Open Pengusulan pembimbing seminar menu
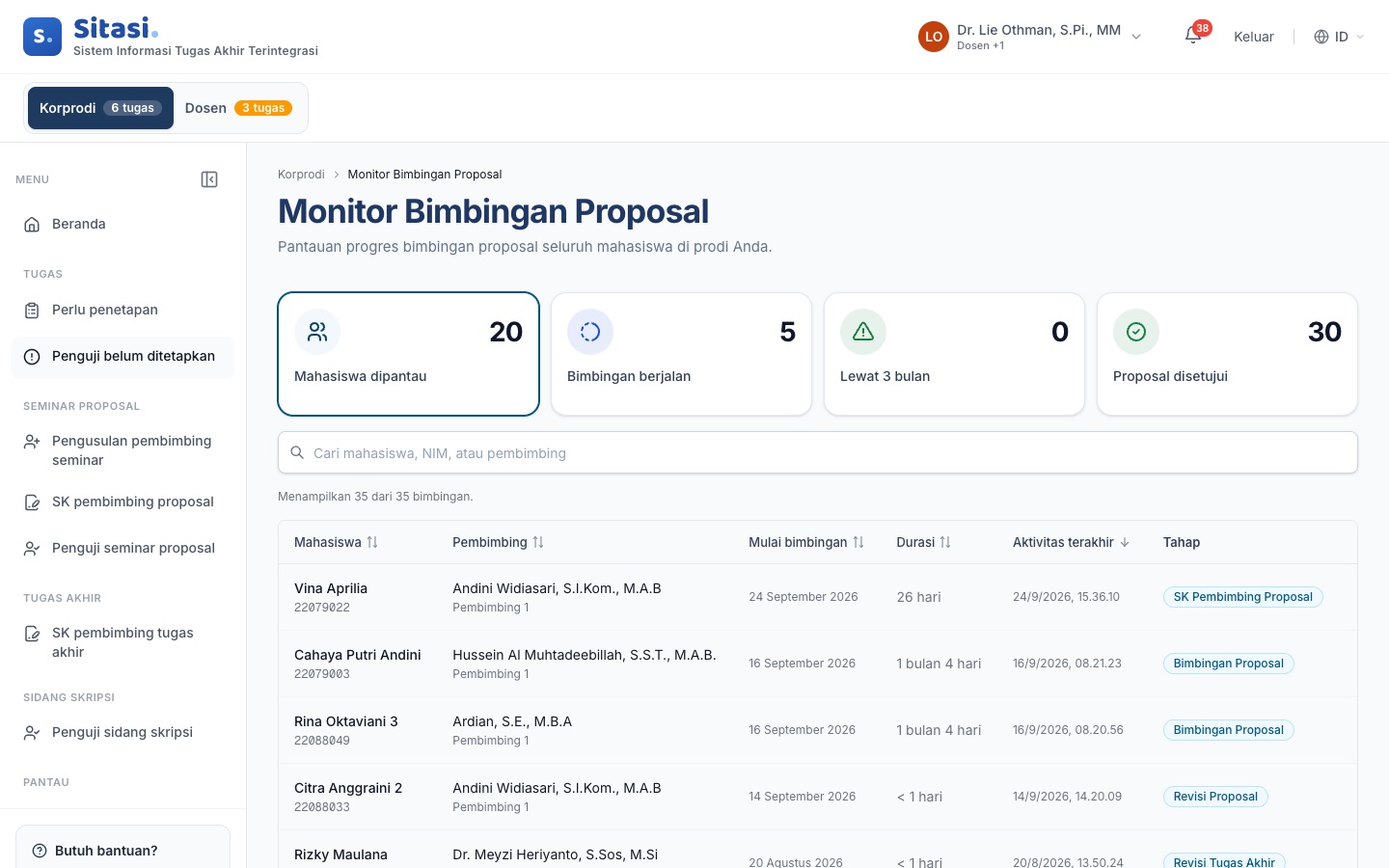 (123, 450)
